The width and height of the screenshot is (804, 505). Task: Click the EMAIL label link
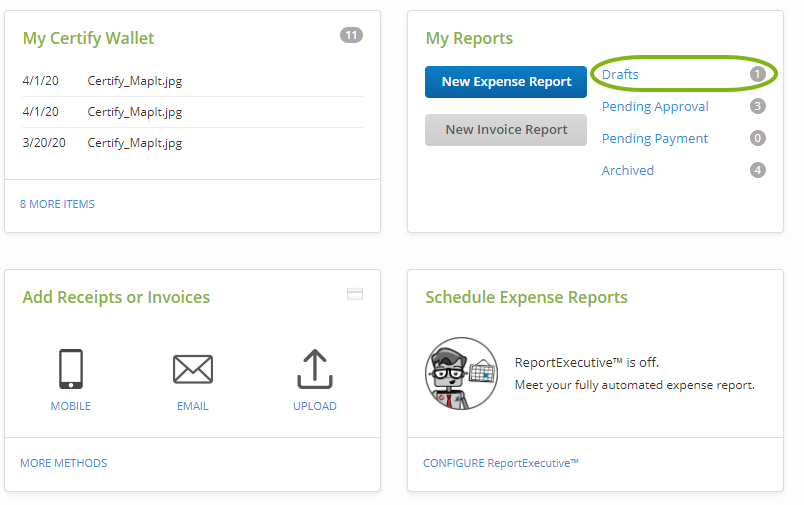[x=193, y=406]
